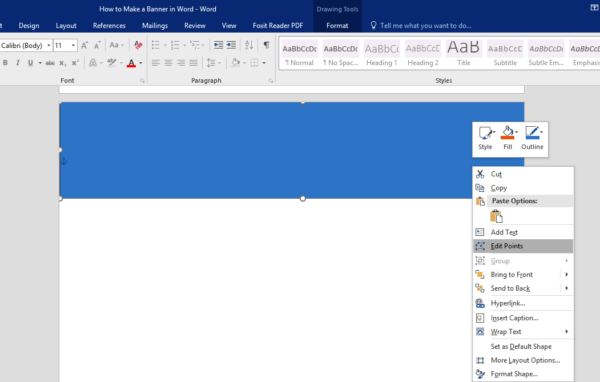Open Font dialog launcher

(x=142, y=81)
